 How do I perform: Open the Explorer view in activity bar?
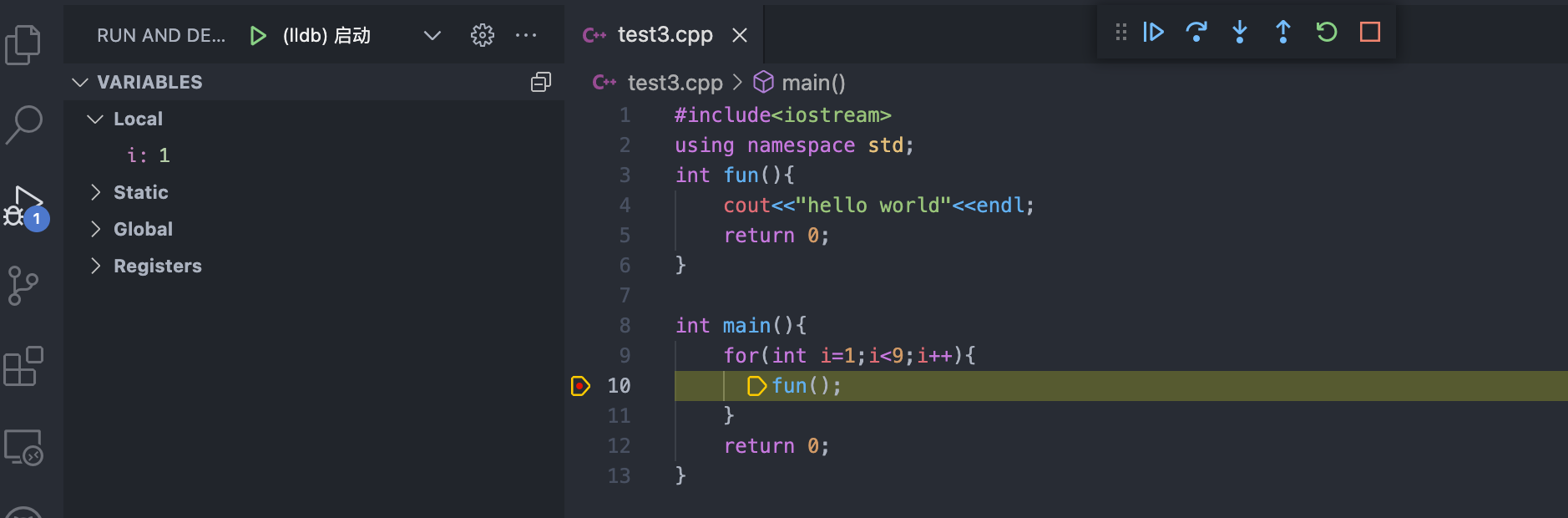[23, 44]
